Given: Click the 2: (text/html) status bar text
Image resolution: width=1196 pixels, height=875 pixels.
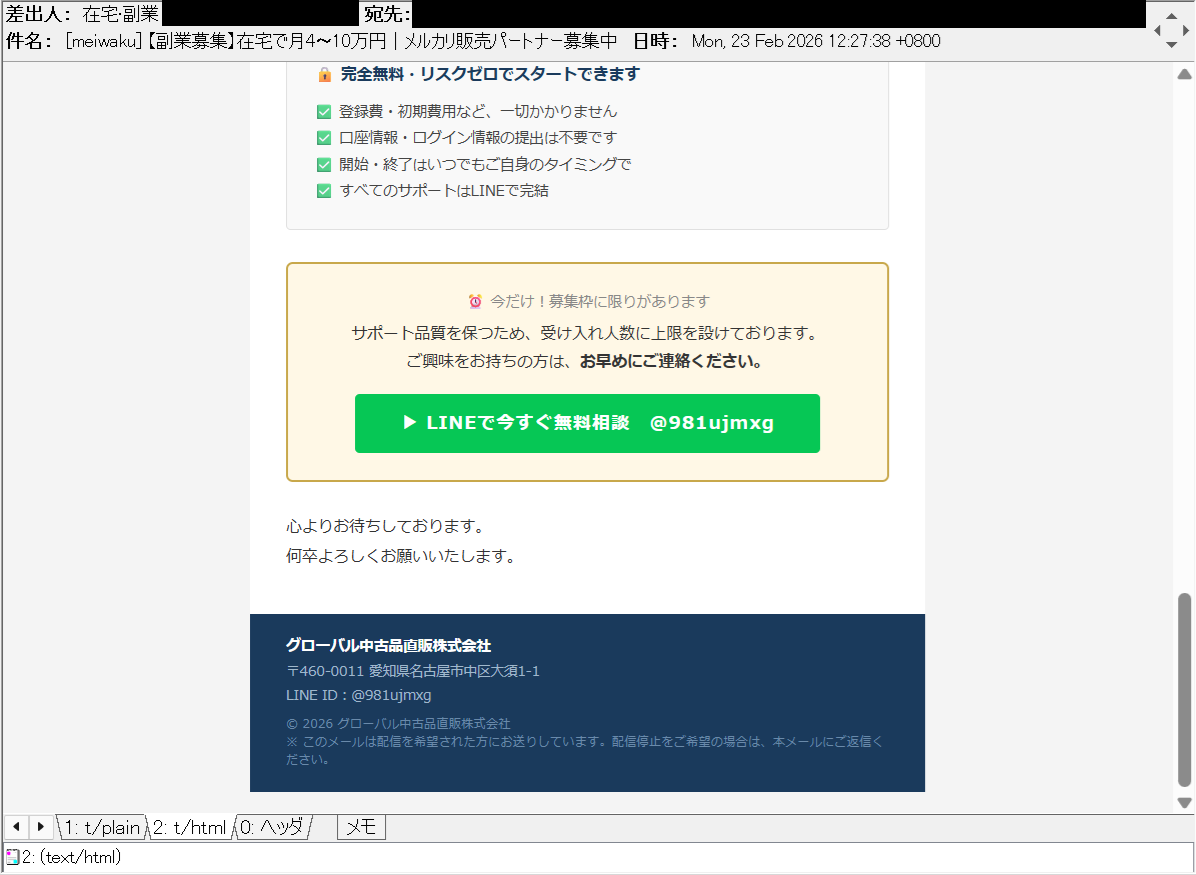Looking at the screenshot, I should [x=72, y=857].
